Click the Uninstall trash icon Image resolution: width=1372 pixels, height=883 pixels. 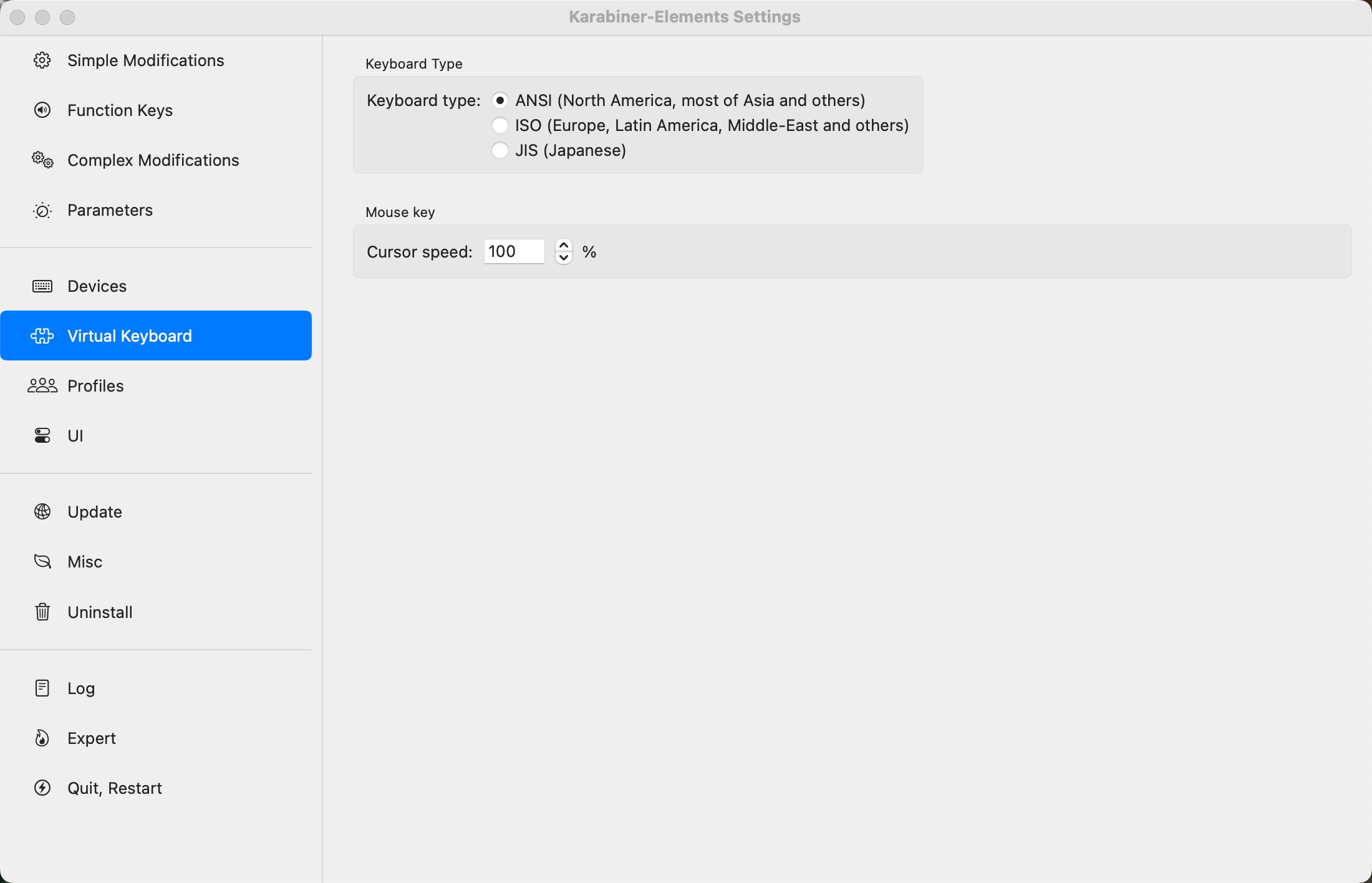[42, 612]
